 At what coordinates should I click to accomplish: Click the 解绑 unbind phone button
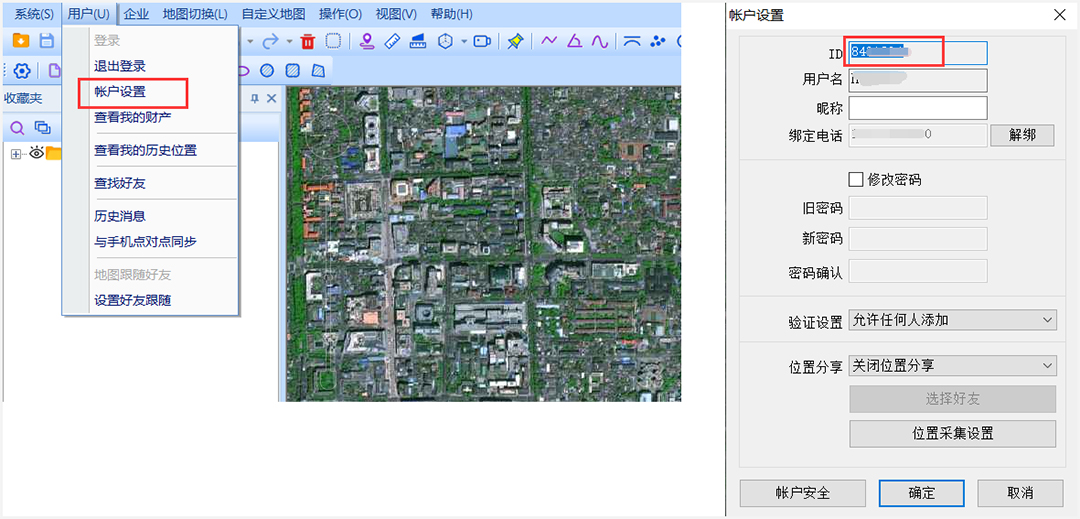pos(1022,135)
